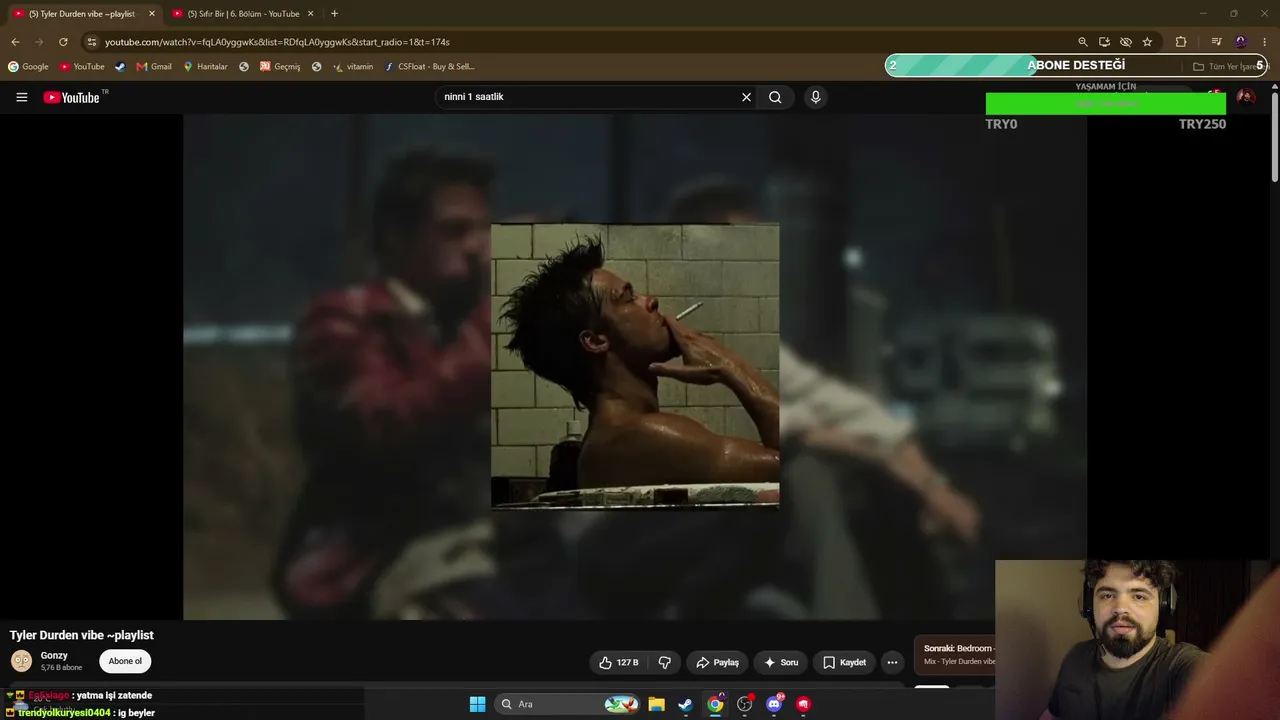Open OBS Studio from the taskbar
This screenshot has width=1280, height=720.
pos(744,704)
